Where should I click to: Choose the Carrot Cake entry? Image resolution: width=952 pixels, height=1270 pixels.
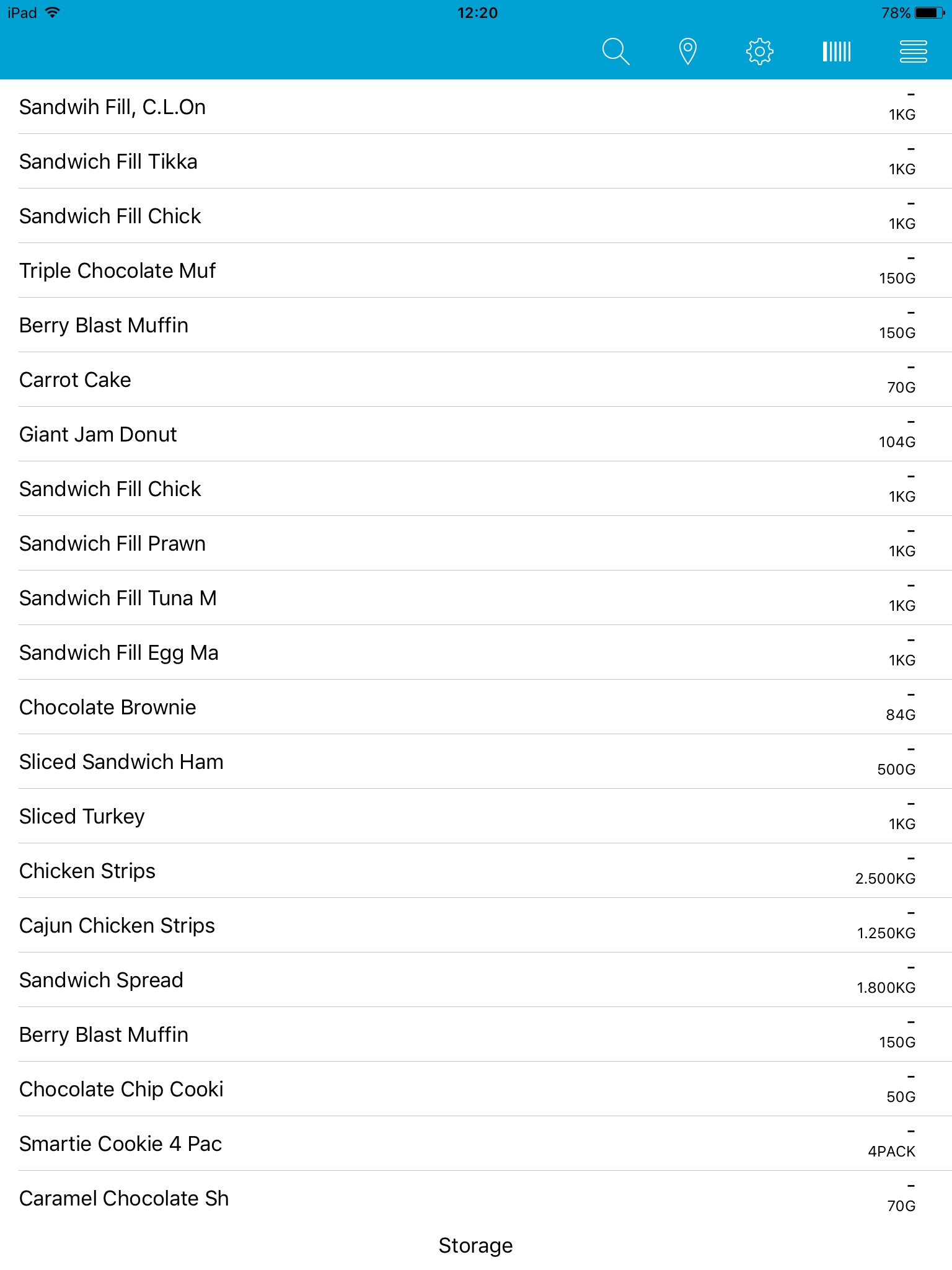click(x=75, y=380)
